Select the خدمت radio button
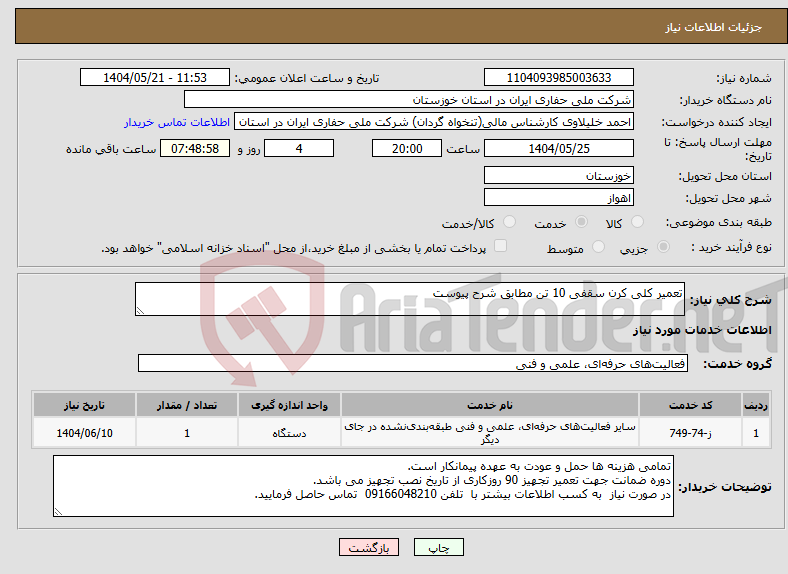 [581, 222]
